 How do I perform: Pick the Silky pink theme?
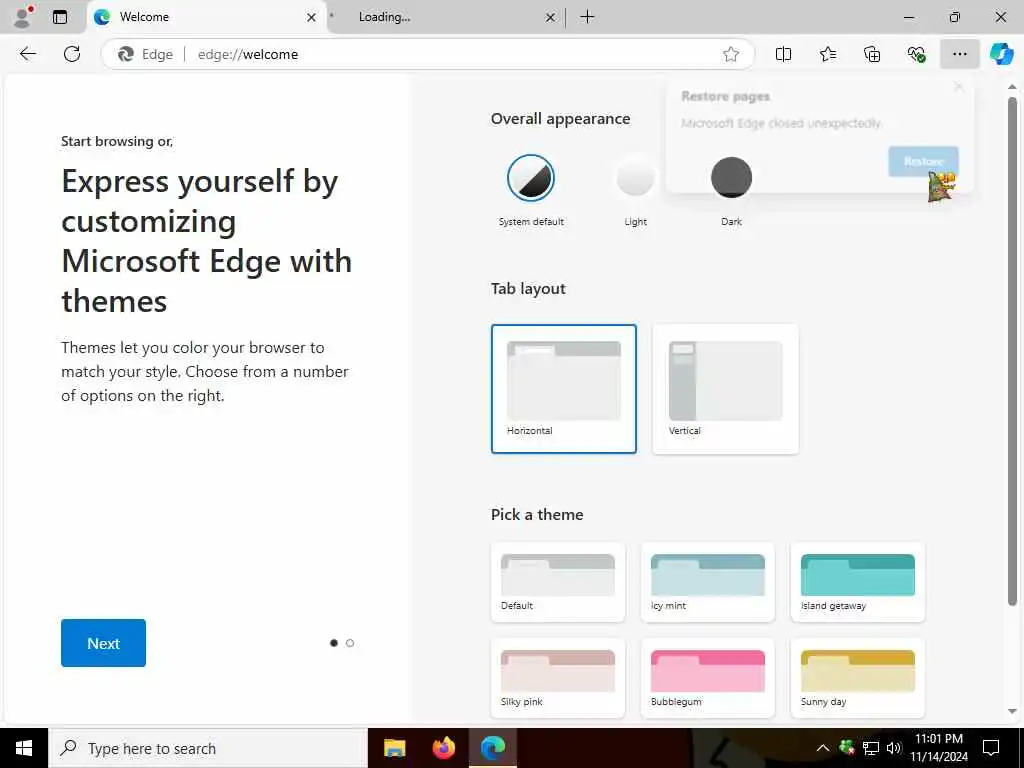coord(558,678)
